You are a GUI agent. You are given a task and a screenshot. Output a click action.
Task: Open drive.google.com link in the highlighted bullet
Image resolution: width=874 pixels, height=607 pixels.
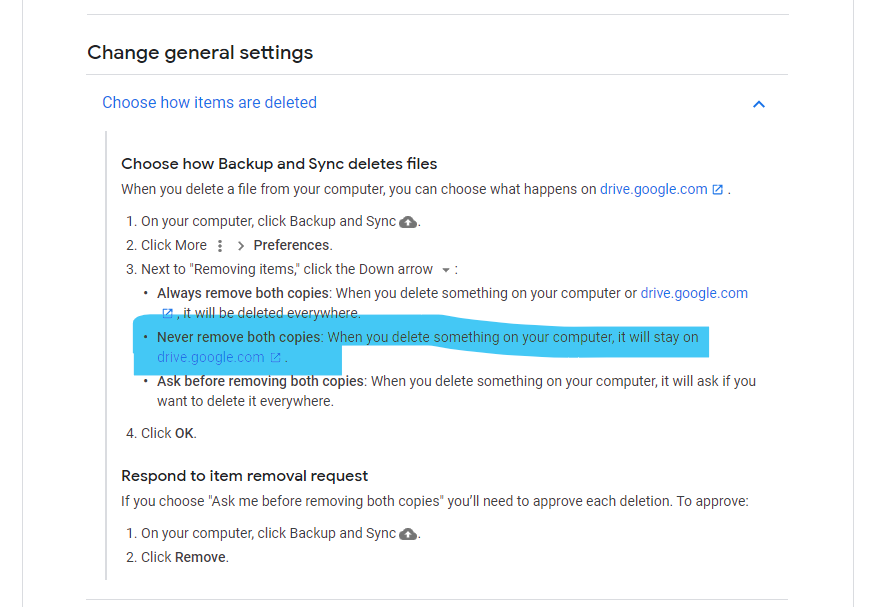click(x=210, y=357)
